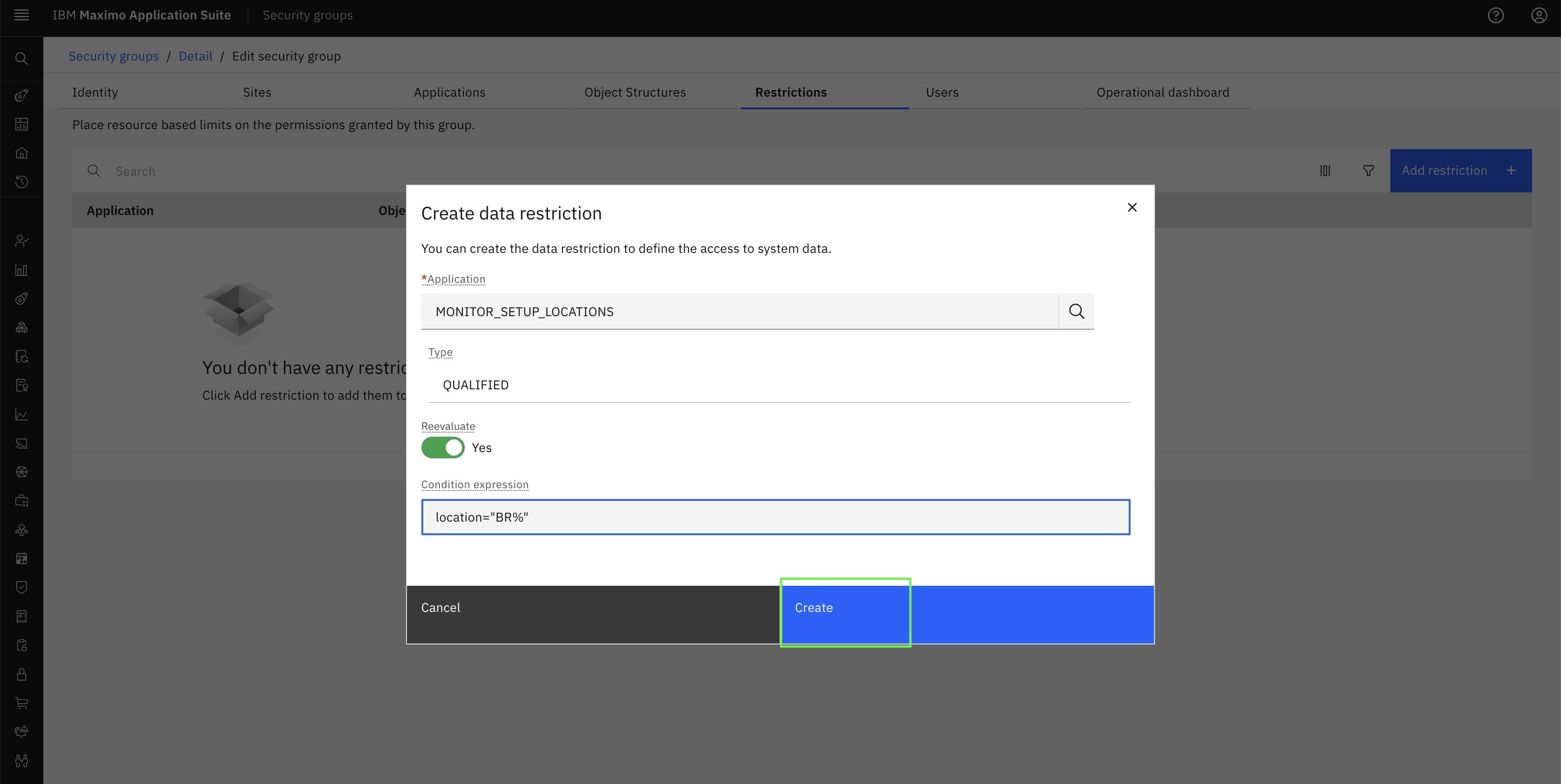Open the hexagon wheel sidebar icon
Screen dimensions: 1561x784
(x=21, y=472)
